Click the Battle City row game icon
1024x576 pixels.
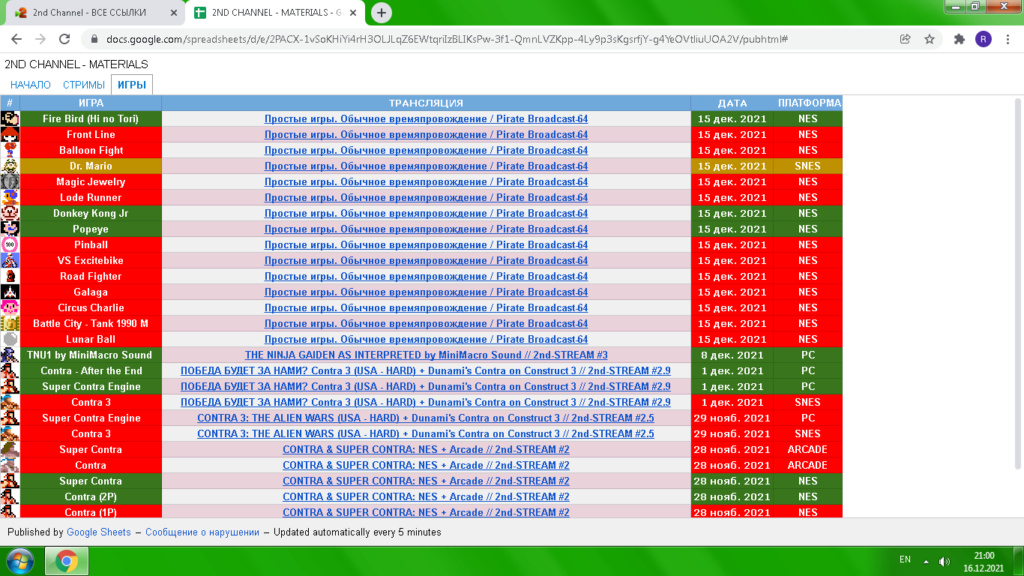pos(10,323)
